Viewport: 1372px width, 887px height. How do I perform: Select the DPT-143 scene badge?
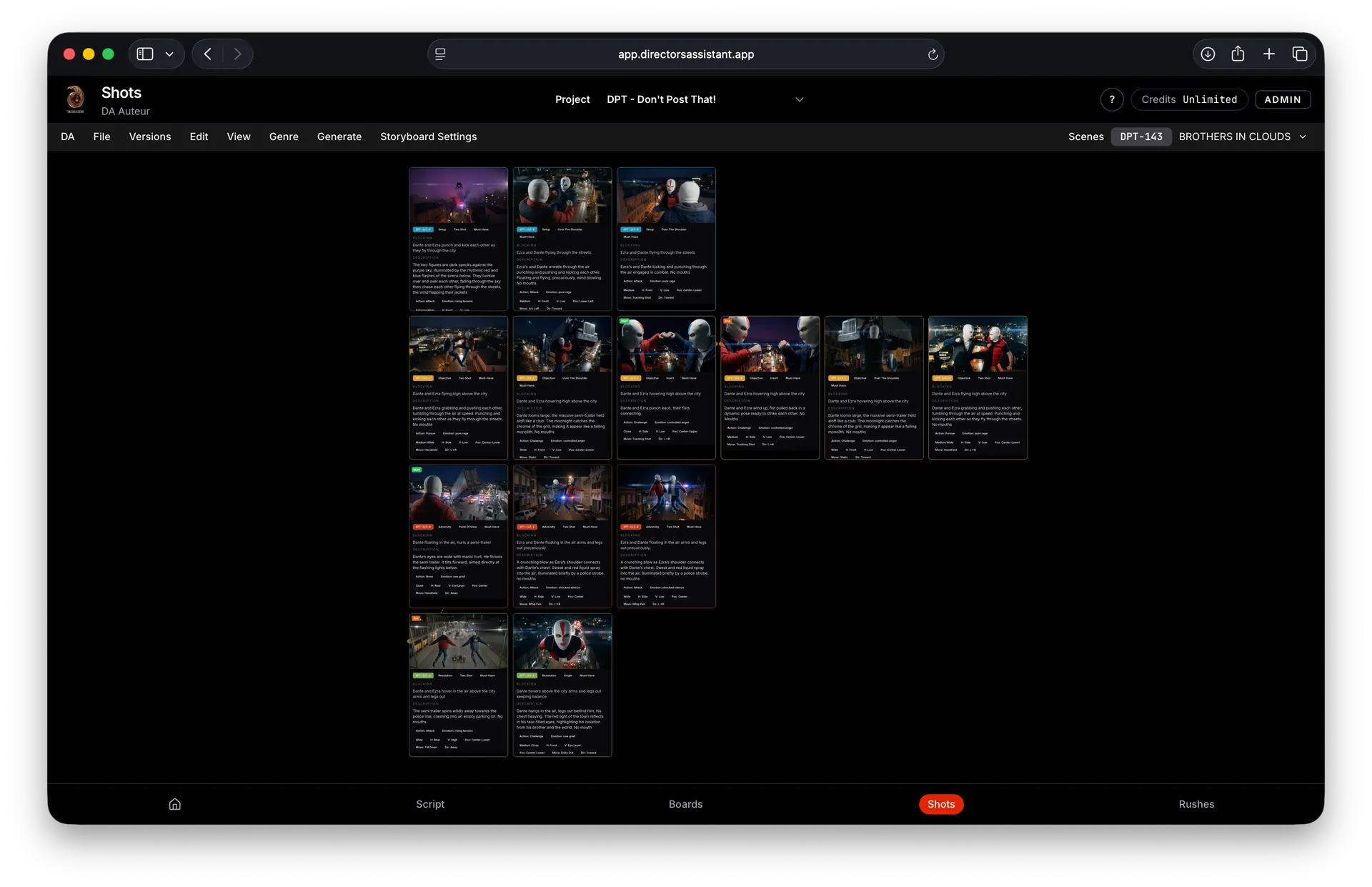point(1140,137)
